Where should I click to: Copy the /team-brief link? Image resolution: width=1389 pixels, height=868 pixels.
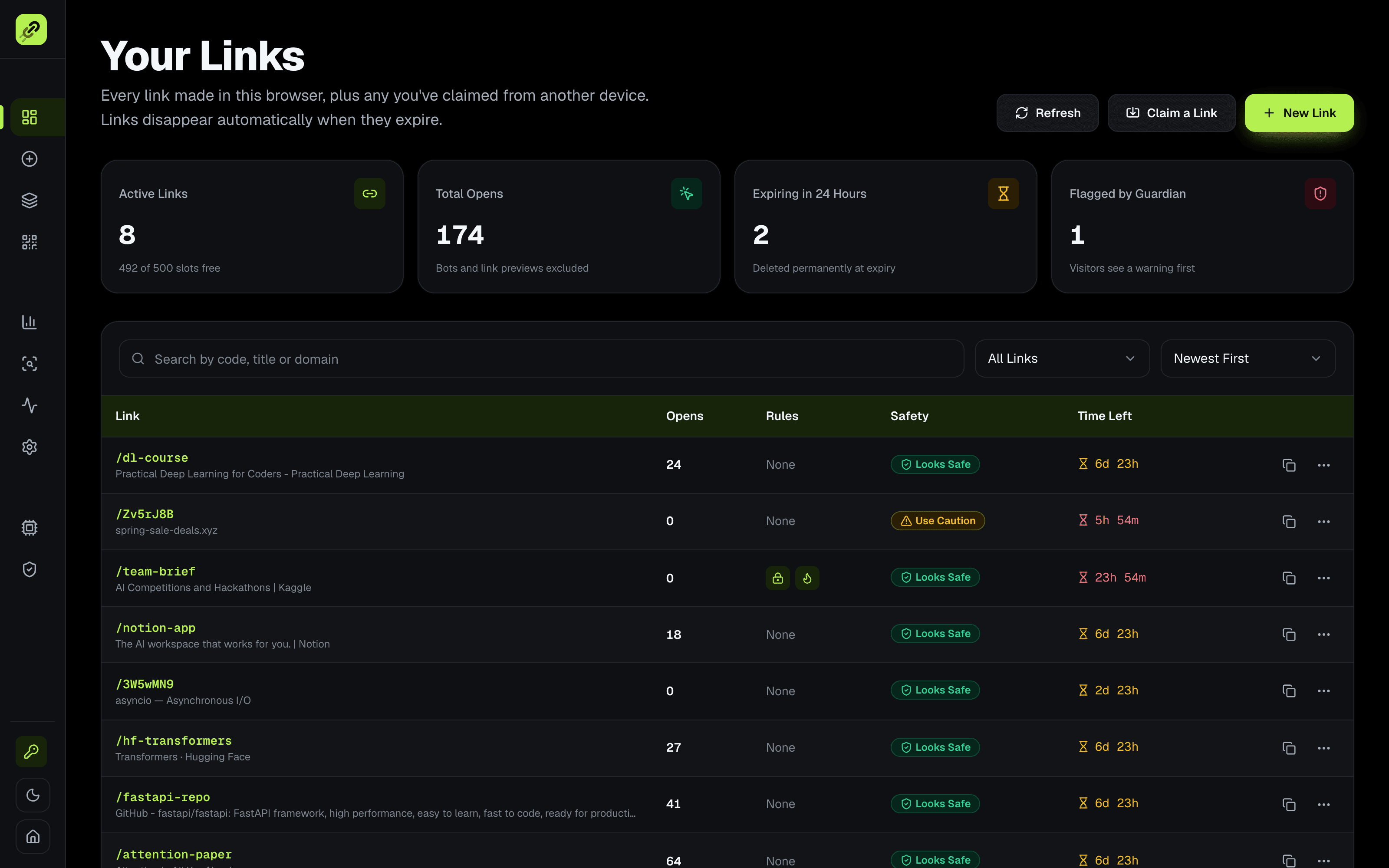pos(1289,578)
